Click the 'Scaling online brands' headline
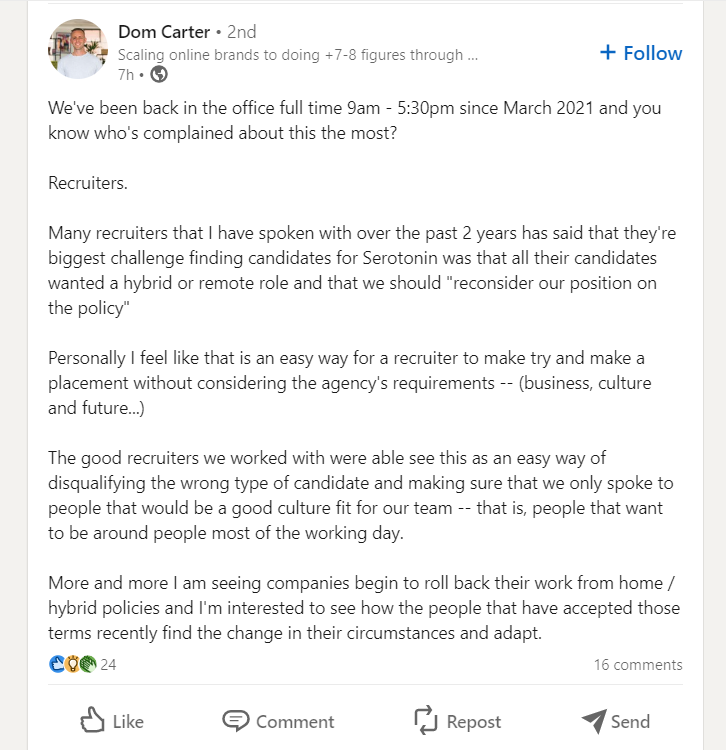Image resolution: width=726 pixels, height=750 pixels. 298,55
